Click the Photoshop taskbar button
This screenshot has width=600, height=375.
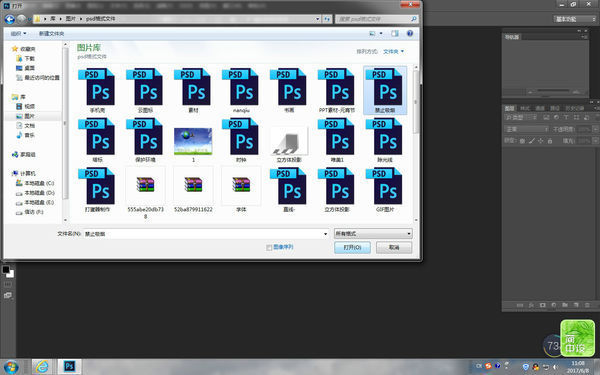click(x=69, y=367)
